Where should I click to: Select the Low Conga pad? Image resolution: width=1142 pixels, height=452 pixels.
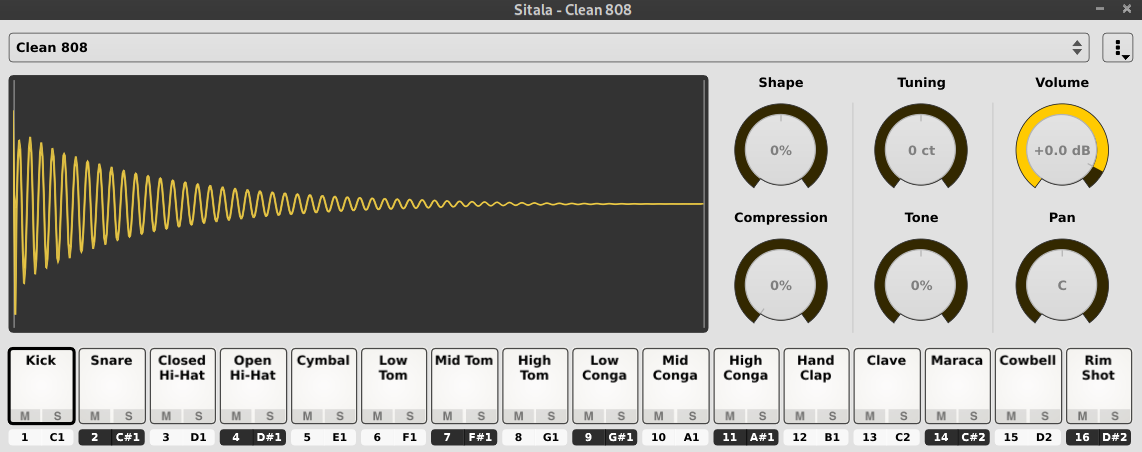[x=605, y=378]
